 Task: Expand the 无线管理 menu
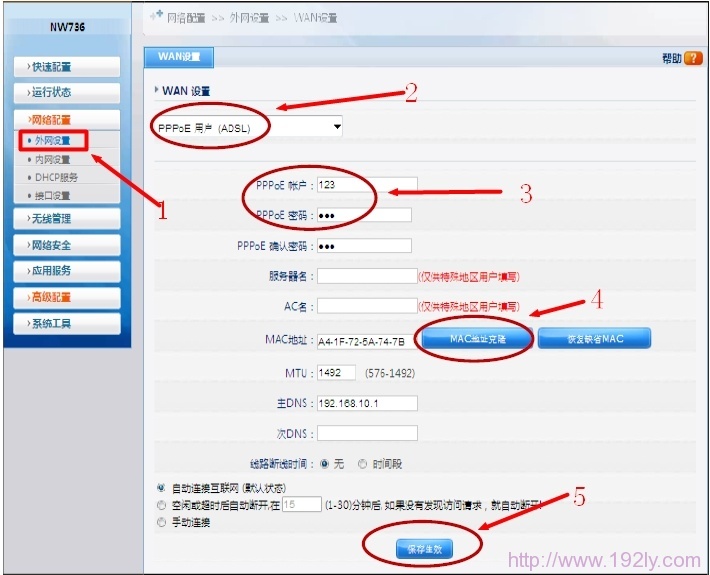click(x=66, y=218)
